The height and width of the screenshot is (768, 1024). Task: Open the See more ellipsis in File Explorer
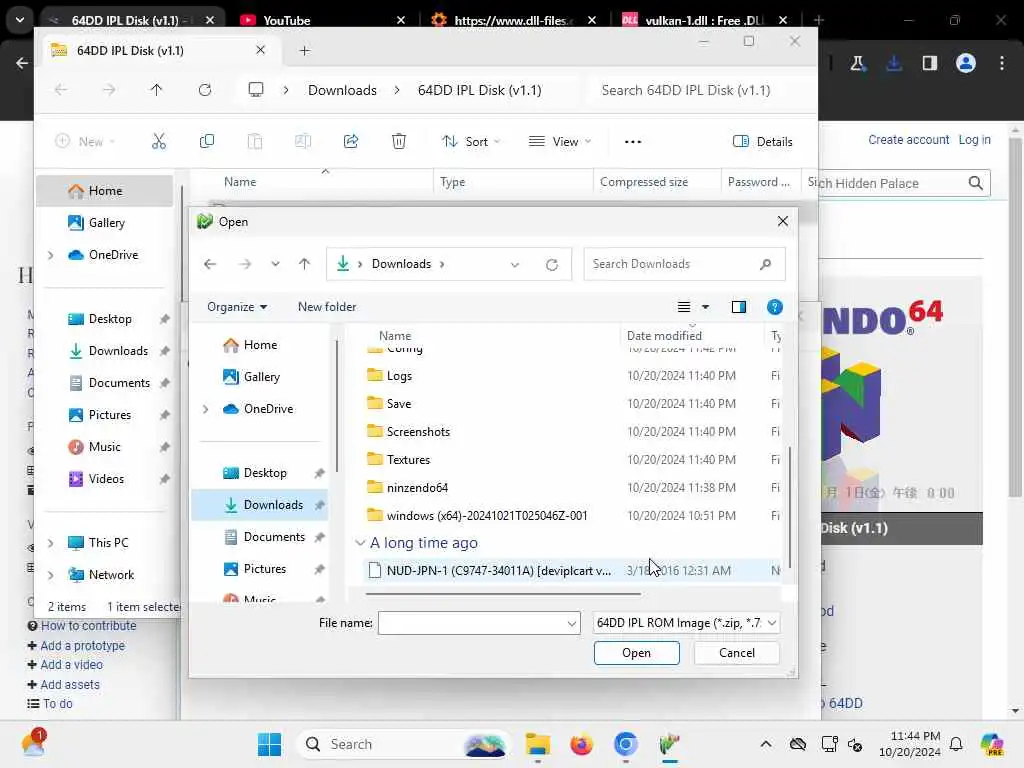[633, 142]
